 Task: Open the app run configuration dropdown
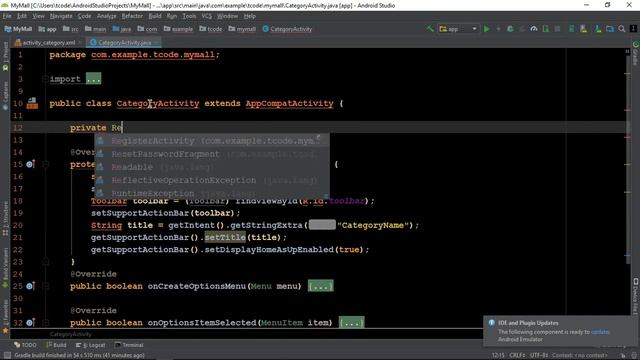[458, 29]
